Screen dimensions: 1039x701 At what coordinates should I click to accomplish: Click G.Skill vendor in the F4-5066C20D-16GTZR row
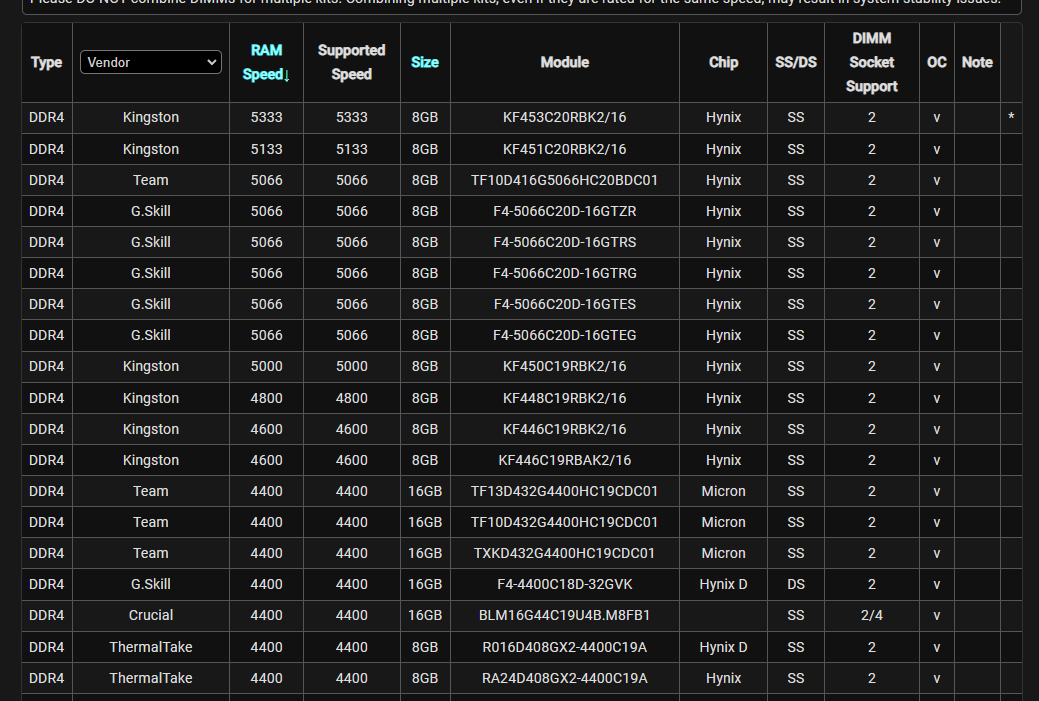[150, 211]
